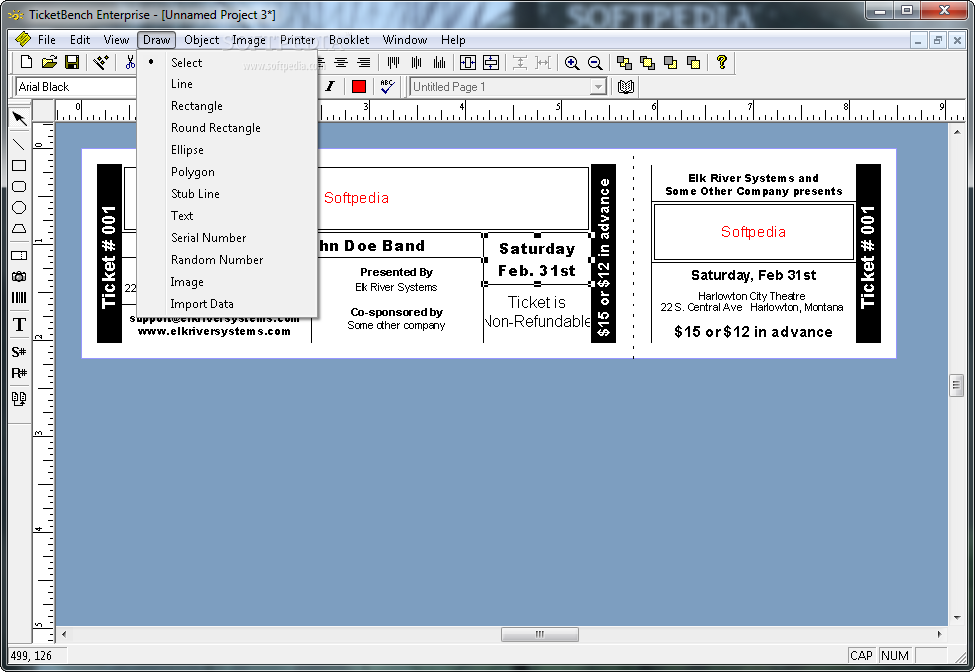The width and height of the screenshot is (975, 672).
Task: Choose Serial Number in the Draw menu
Action: coord(228,238)
